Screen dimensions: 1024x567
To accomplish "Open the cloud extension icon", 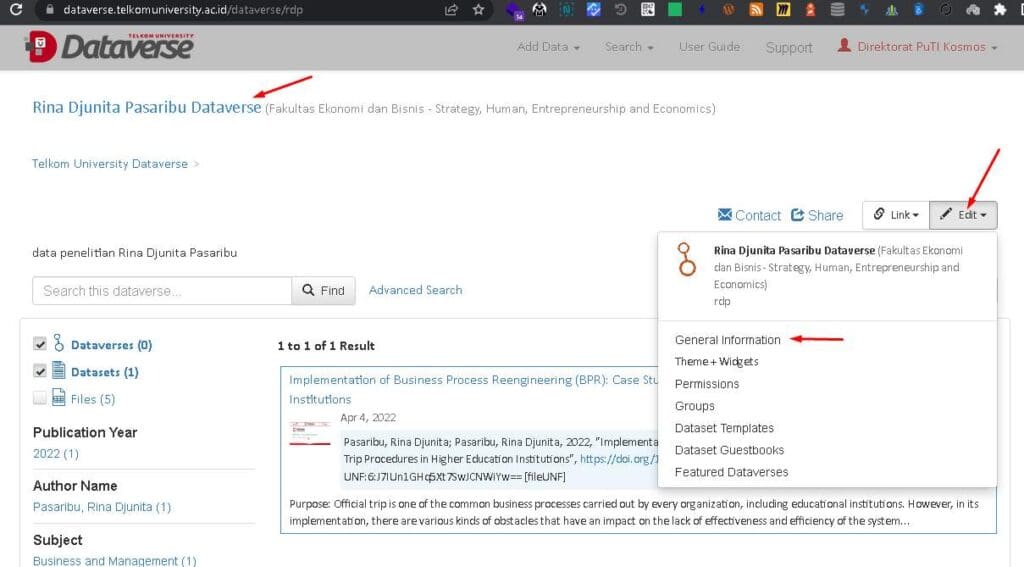I will coord(973,10).
